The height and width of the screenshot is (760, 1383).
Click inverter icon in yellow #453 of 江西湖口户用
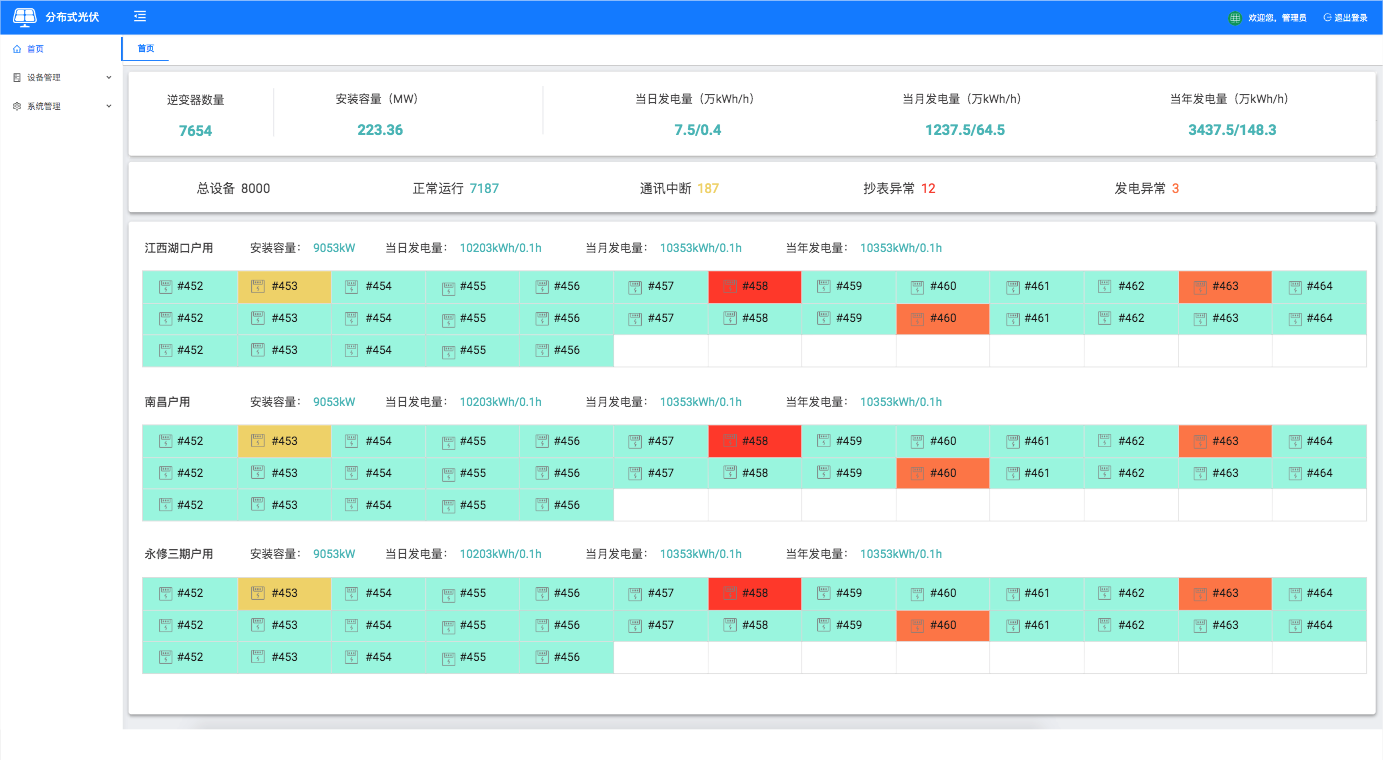[258, 287]
